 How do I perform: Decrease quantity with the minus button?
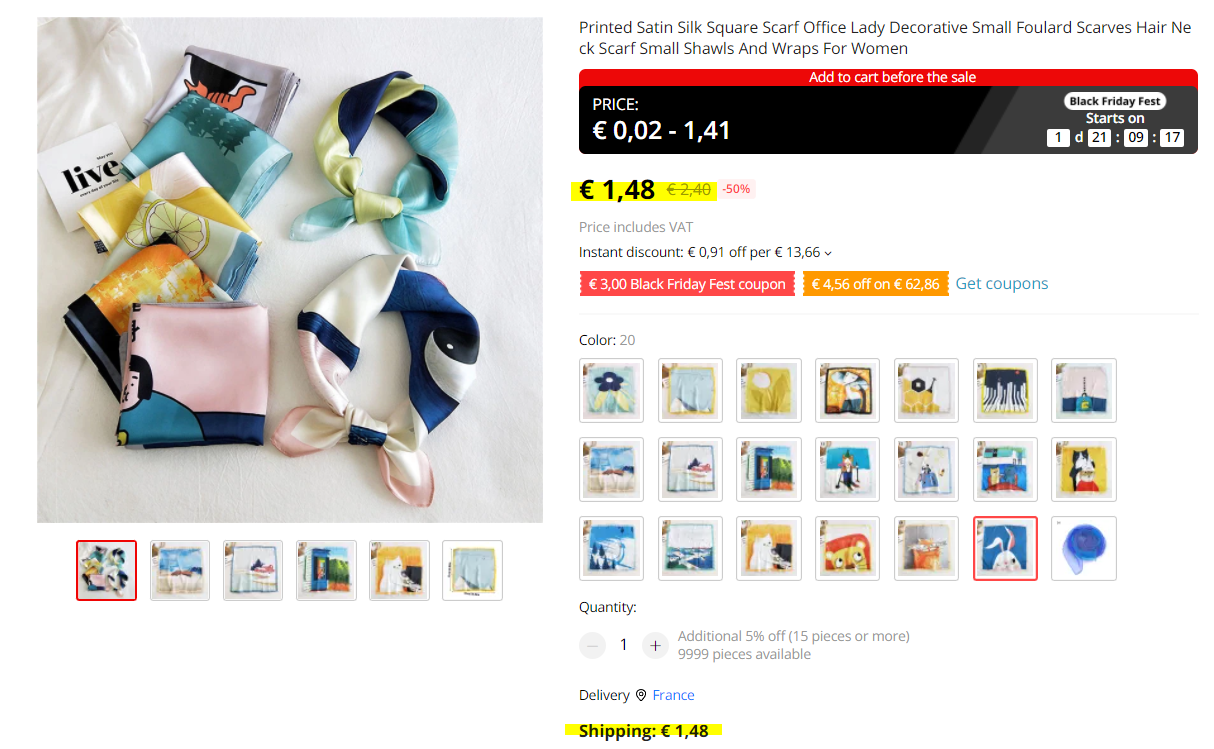[592, 645]
